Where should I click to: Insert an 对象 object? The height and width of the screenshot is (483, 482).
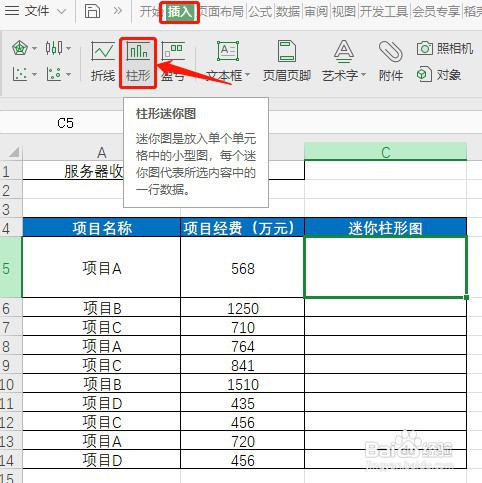(x=439, y=74)
